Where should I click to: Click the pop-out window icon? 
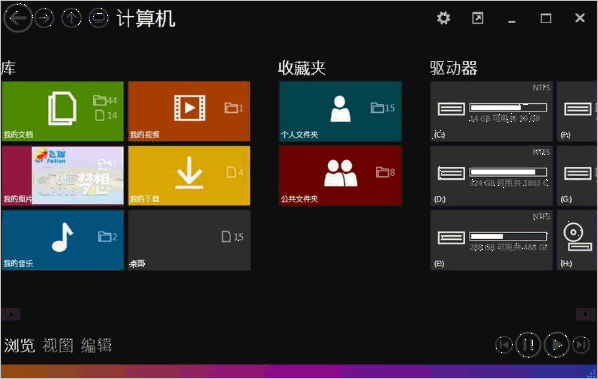point(477,18)
